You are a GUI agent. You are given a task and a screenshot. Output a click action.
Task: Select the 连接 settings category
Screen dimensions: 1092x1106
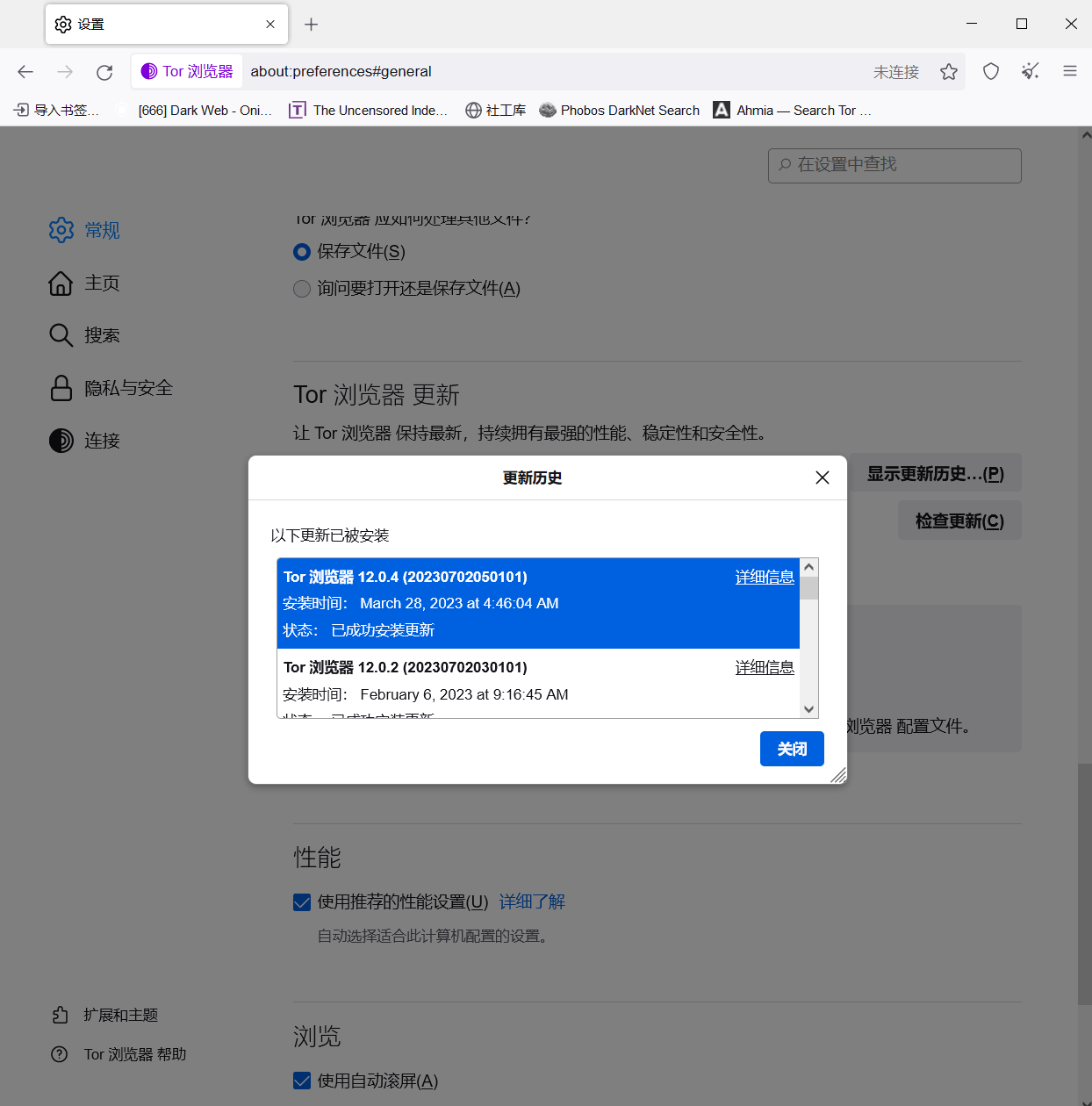(84, 441)
